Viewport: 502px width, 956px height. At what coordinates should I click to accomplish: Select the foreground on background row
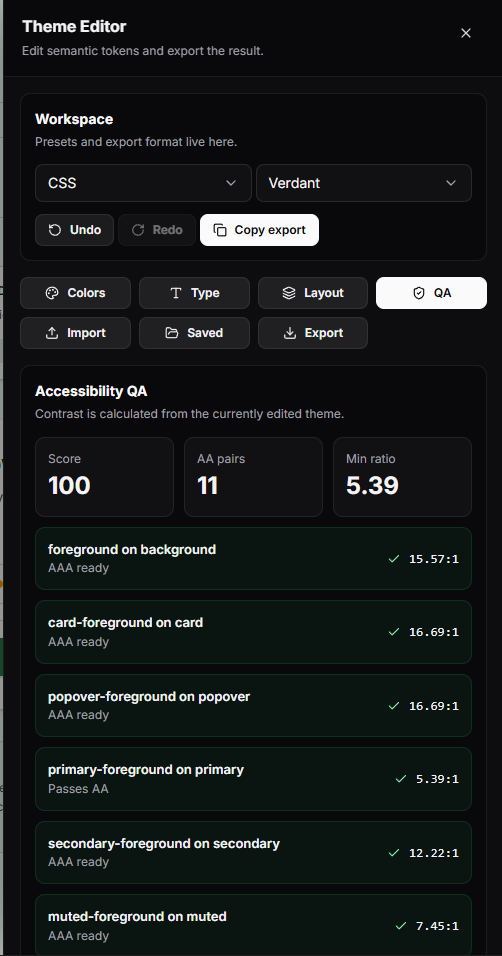pyautogui.click(x=253, y=558)
